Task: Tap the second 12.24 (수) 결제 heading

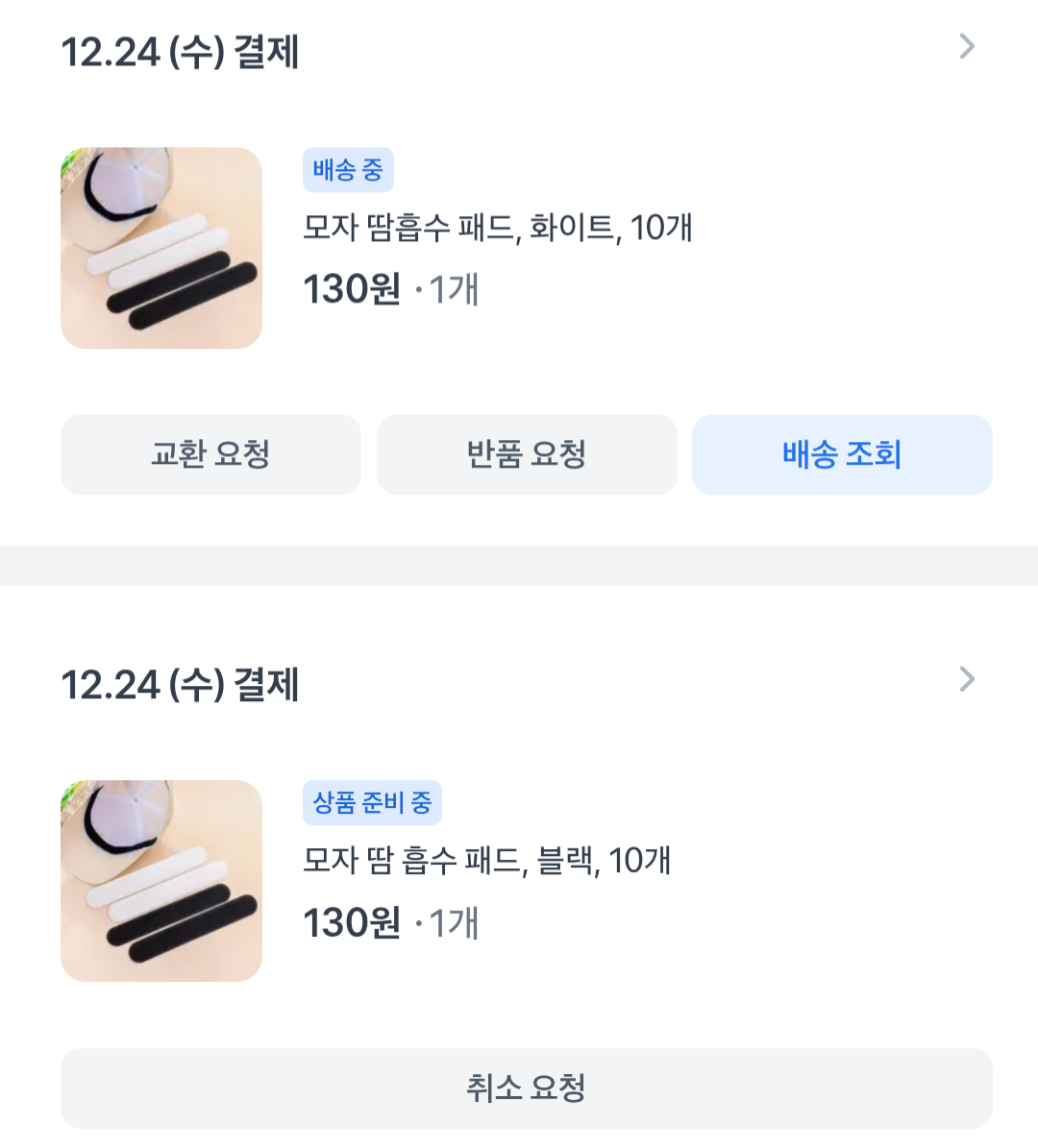Action: click(x=180, y=685)
